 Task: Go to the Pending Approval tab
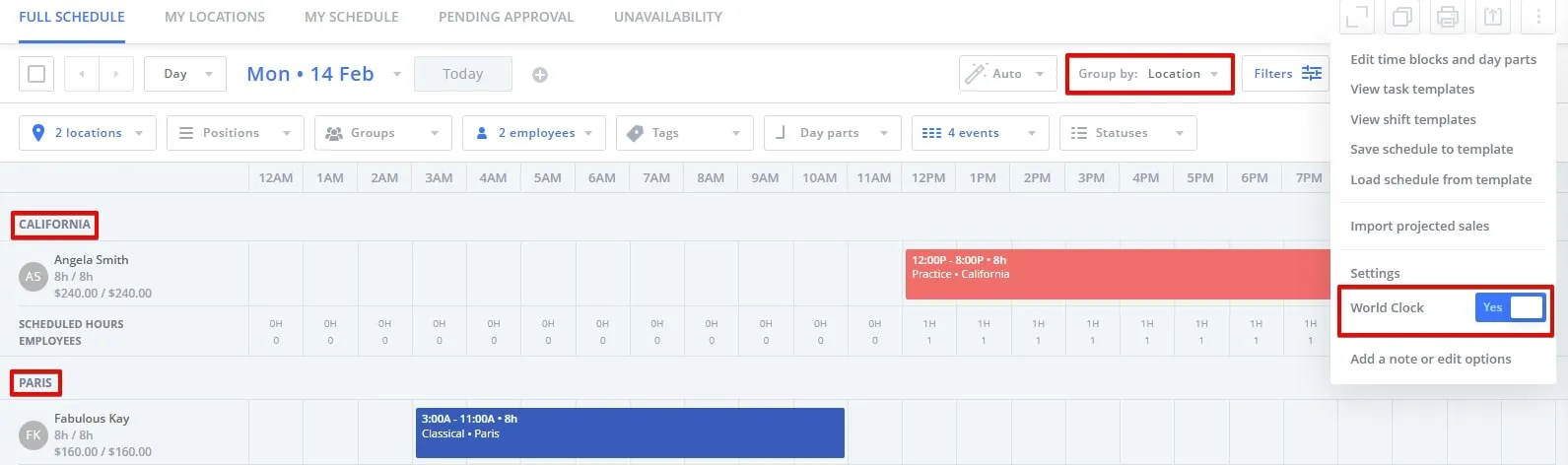pos(506,17)
